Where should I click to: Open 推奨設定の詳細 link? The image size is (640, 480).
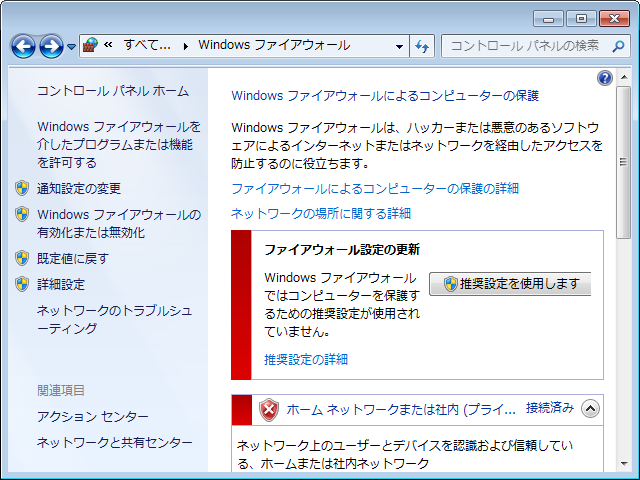tap(306, 359)
